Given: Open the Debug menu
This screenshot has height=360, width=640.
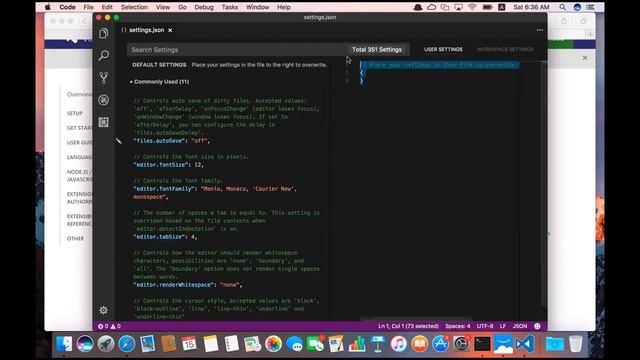Looking at the screenshot, I should click(204, 7).
